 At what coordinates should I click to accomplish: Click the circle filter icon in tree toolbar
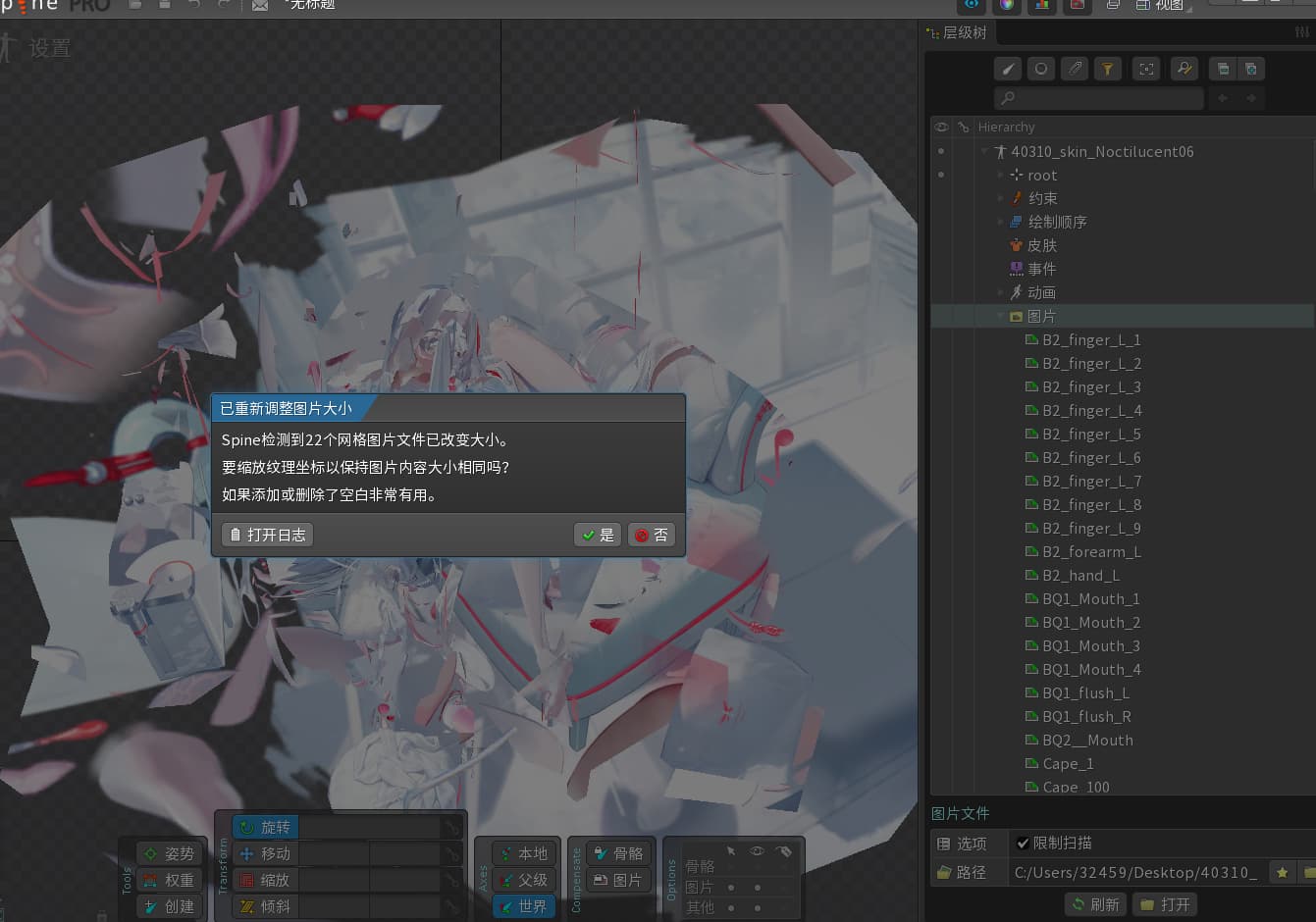(1041, 69)
